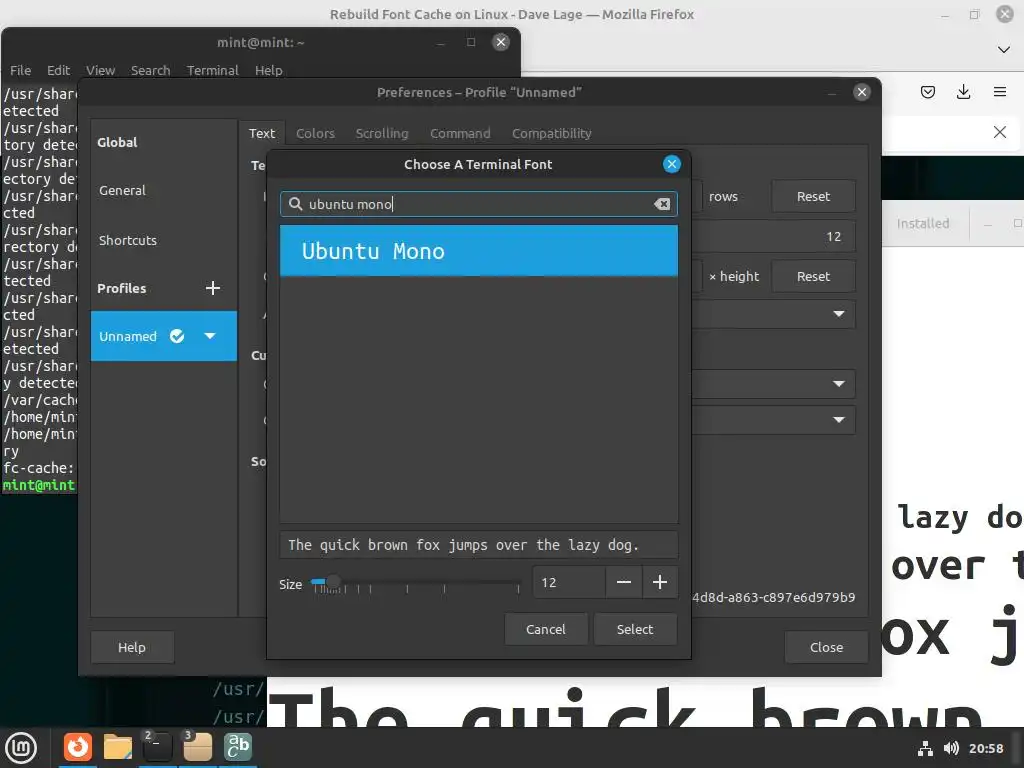
Task: Close the Choose A Terminal Font dialog
Action: coord(671,164)
